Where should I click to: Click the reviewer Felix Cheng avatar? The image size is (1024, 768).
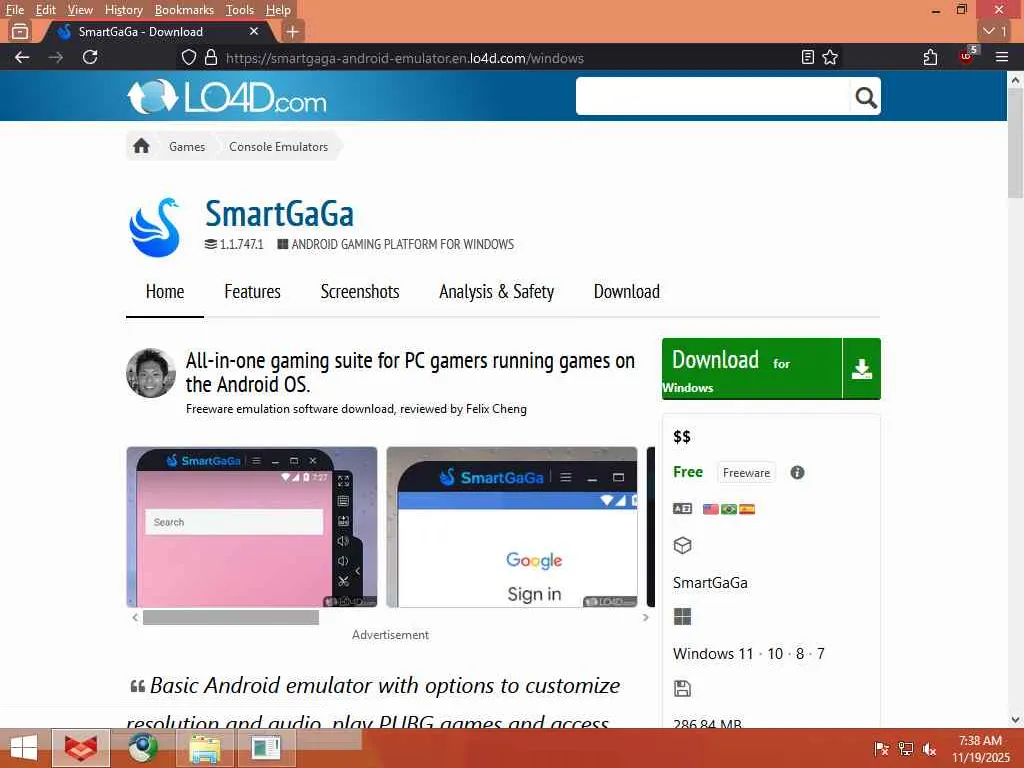151,373
